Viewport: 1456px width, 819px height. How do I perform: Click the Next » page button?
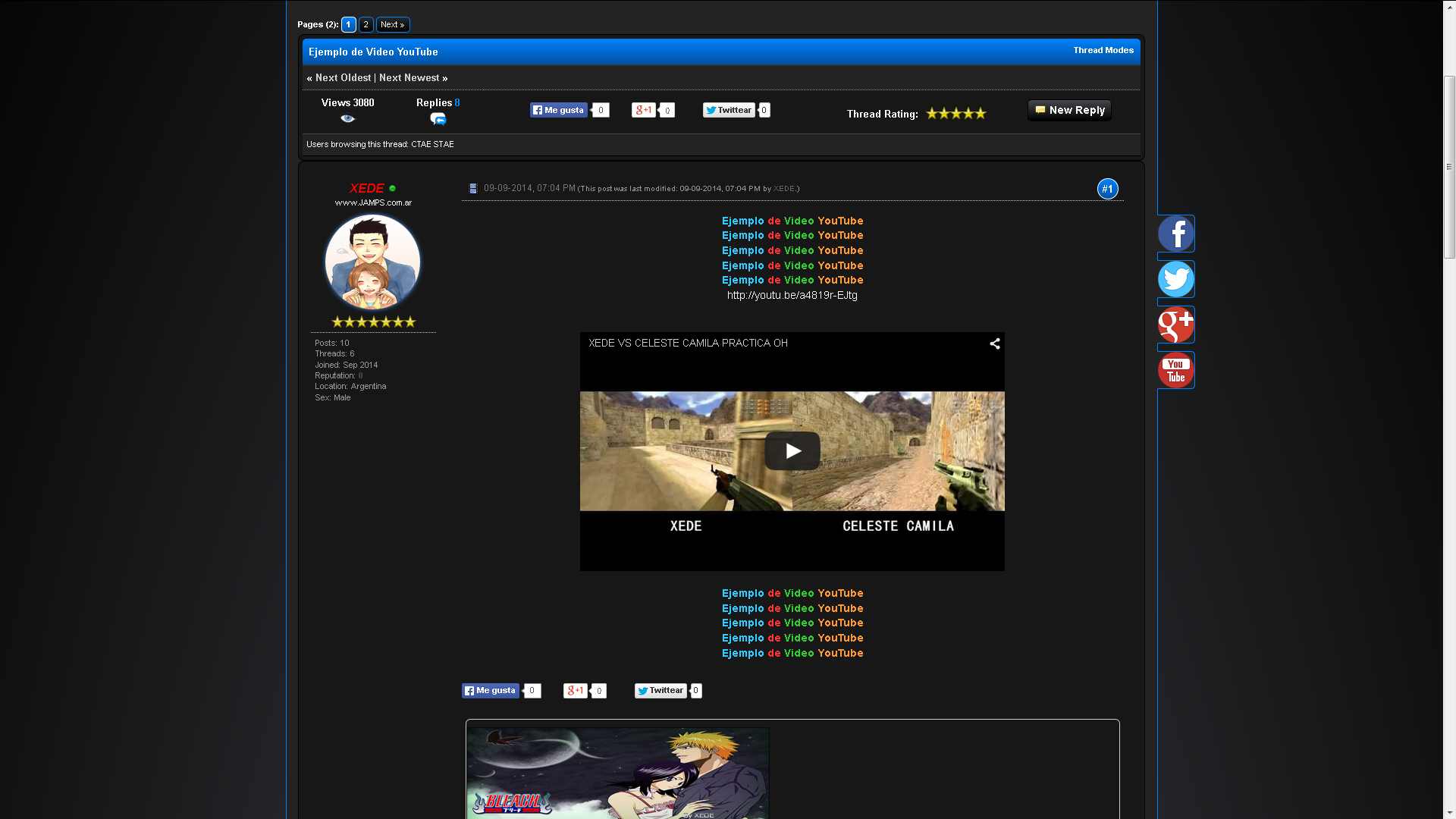pyautogui.click(x=392, y=25)
